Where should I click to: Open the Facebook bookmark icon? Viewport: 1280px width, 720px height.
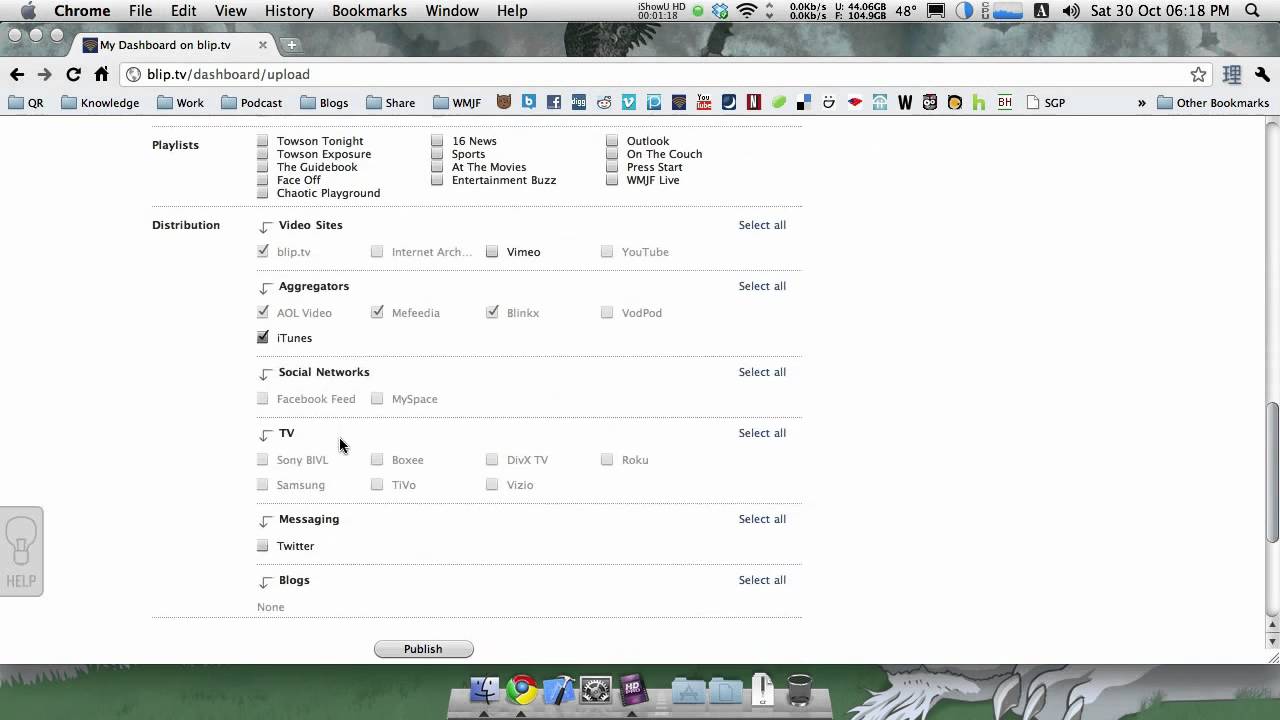553,102
